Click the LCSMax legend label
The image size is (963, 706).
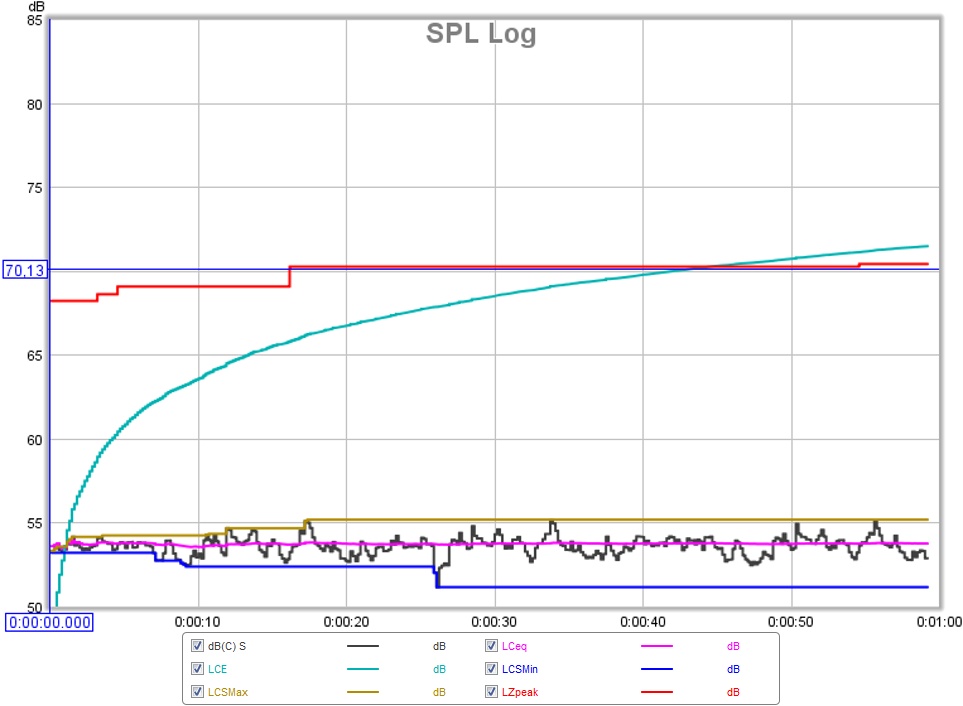coord(228,692)
